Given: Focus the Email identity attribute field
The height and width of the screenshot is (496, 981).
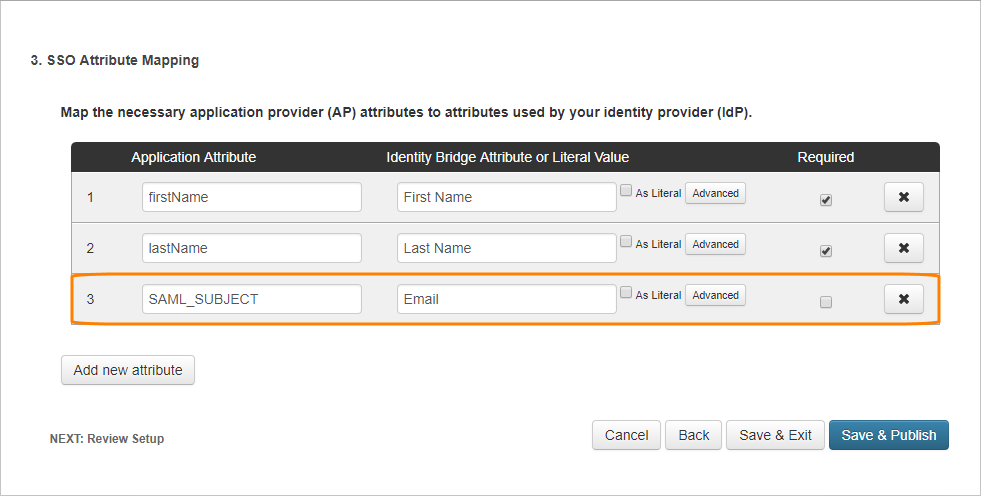Looking at the screenshot, I should tap(506, 299).
